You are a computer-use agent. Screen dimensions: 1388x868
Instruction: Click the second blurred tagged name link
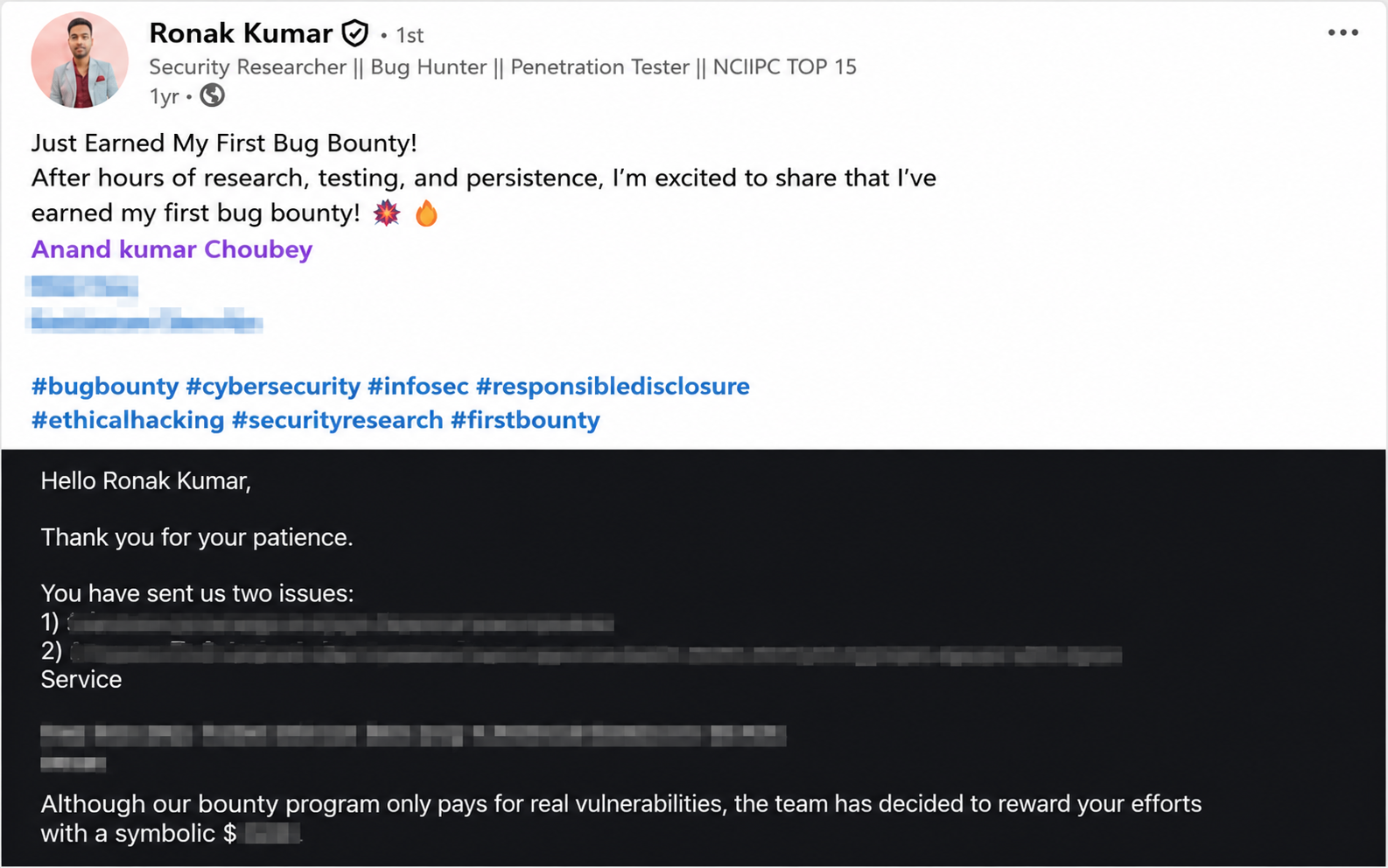[146, 321]
